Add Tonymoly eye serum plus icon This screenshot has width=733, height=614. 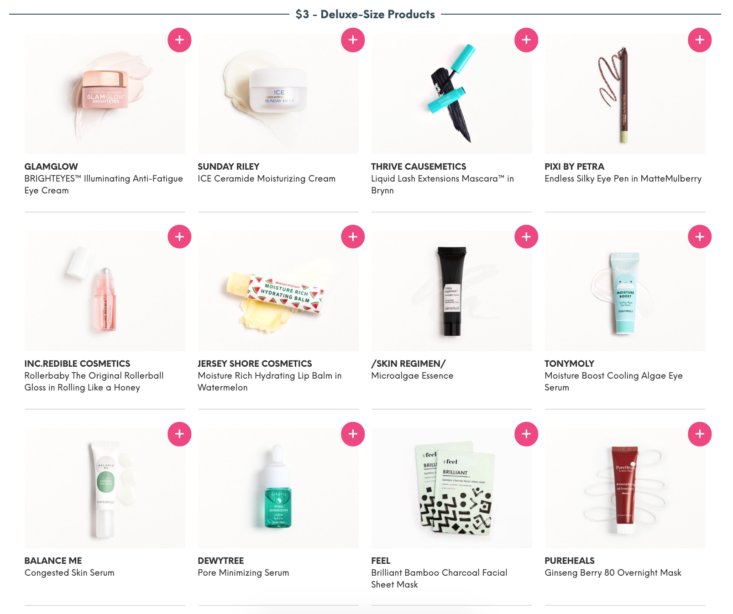point(700,237)
